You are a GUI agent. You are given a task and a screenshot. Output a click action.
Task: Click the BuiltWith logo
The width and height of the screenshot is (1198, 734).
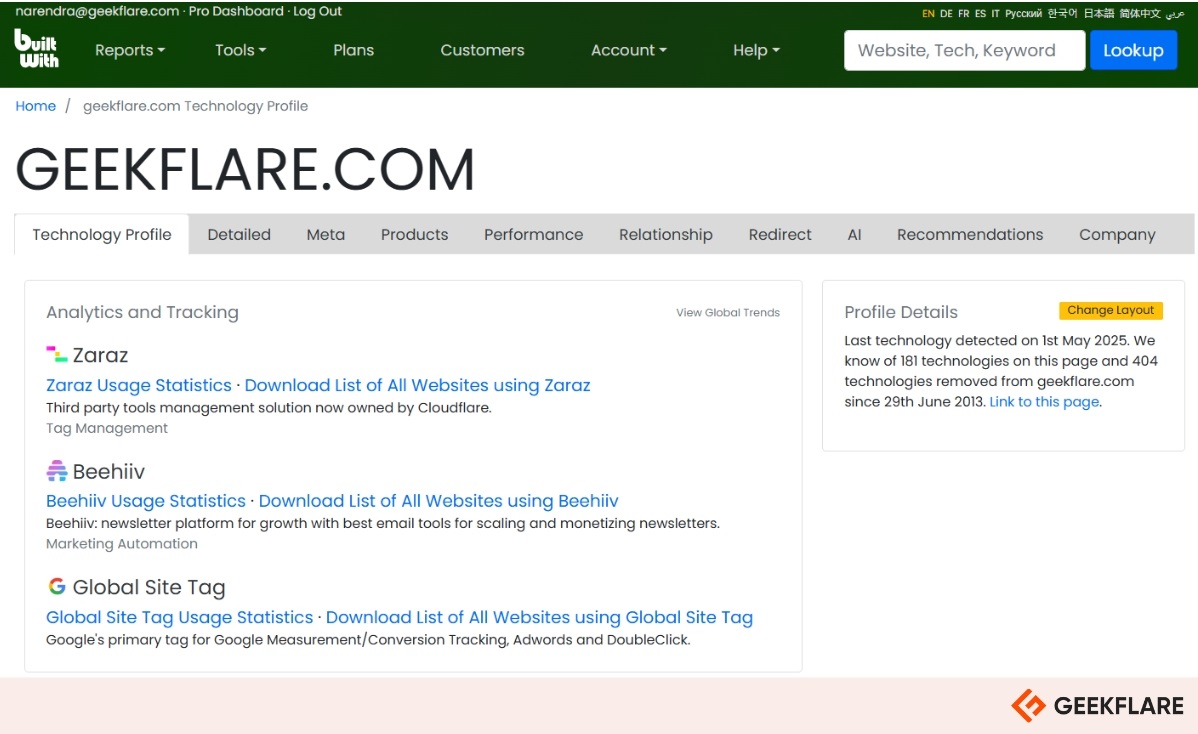37,49
